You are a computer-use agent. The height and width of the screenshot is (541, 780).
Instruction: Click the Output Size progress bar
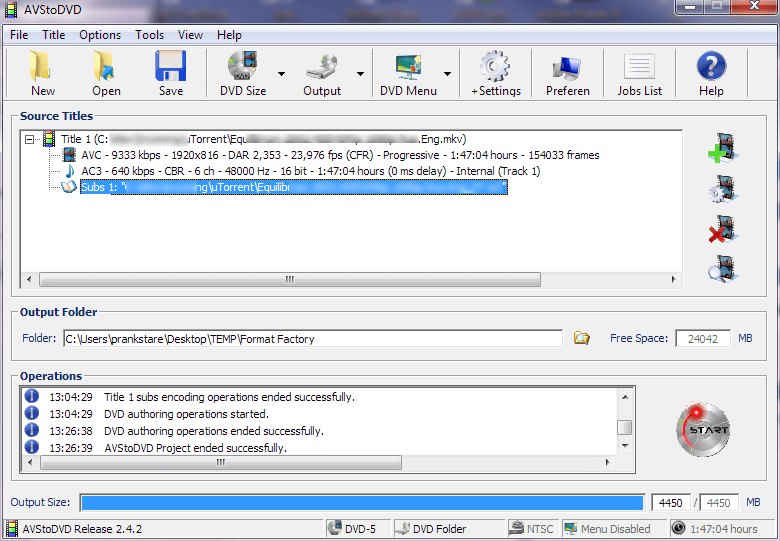click(x=362, y=503)
